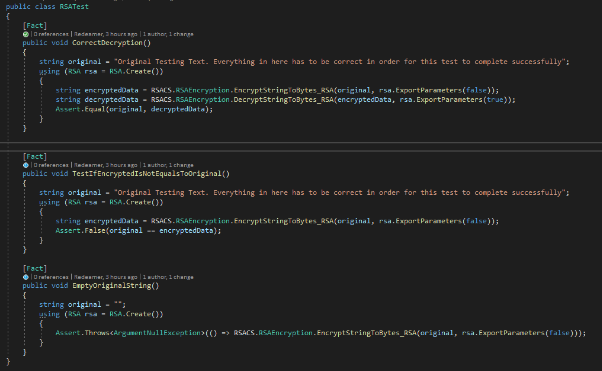602x371 pixels.
Task: Open 'Redeemer, 3 hours ago' CodeLens above TestIfEncryptedIsNotEqualsToOriginal
Action: pyautogui.click(x=105, y=165)
